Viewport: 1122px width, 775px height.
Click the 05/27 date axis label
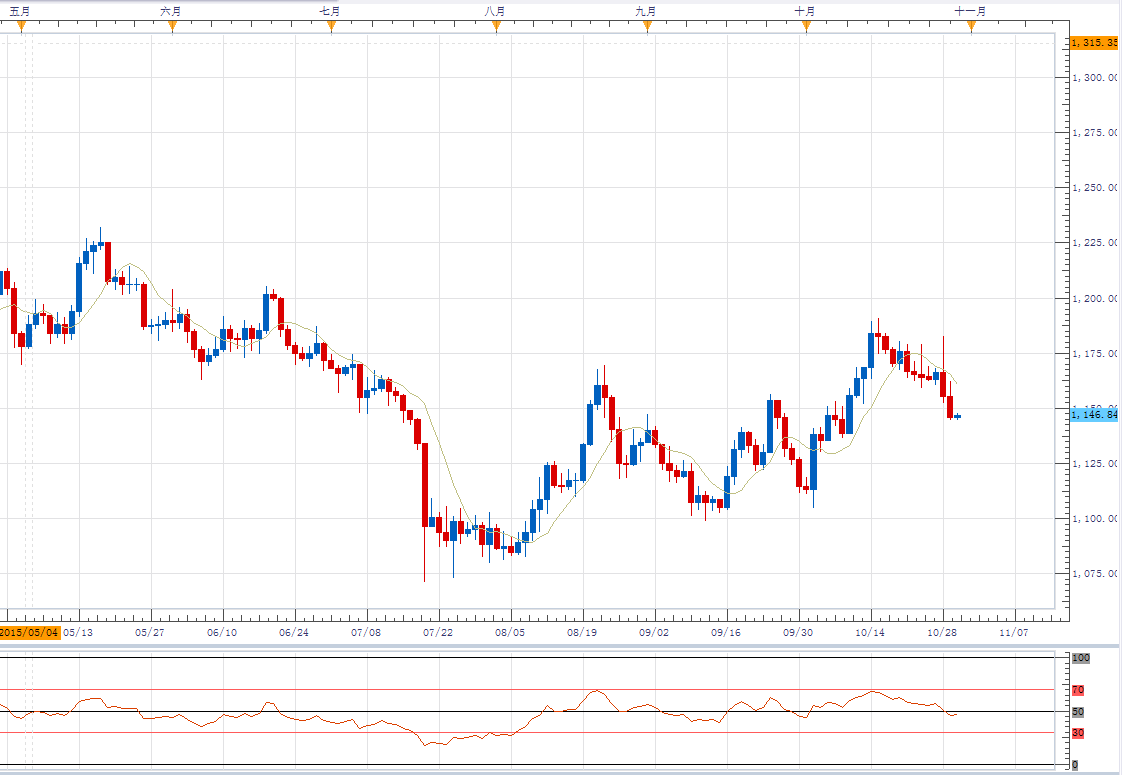(150, 633)
